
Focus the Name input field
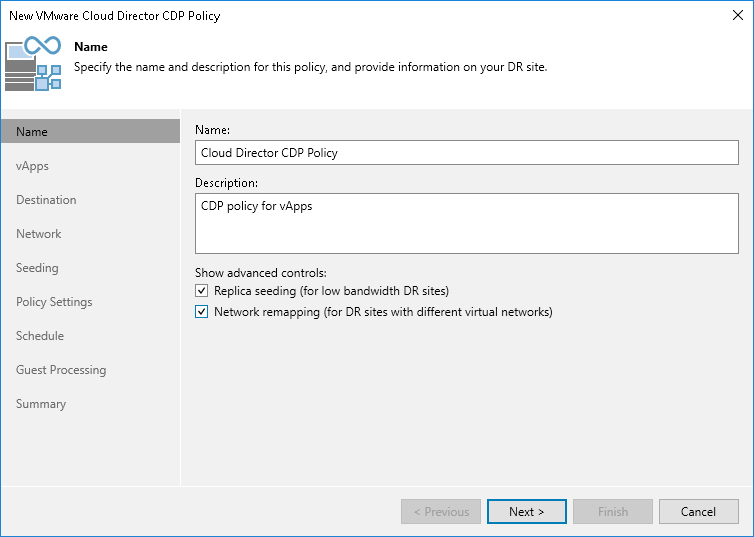coord(466,152)
